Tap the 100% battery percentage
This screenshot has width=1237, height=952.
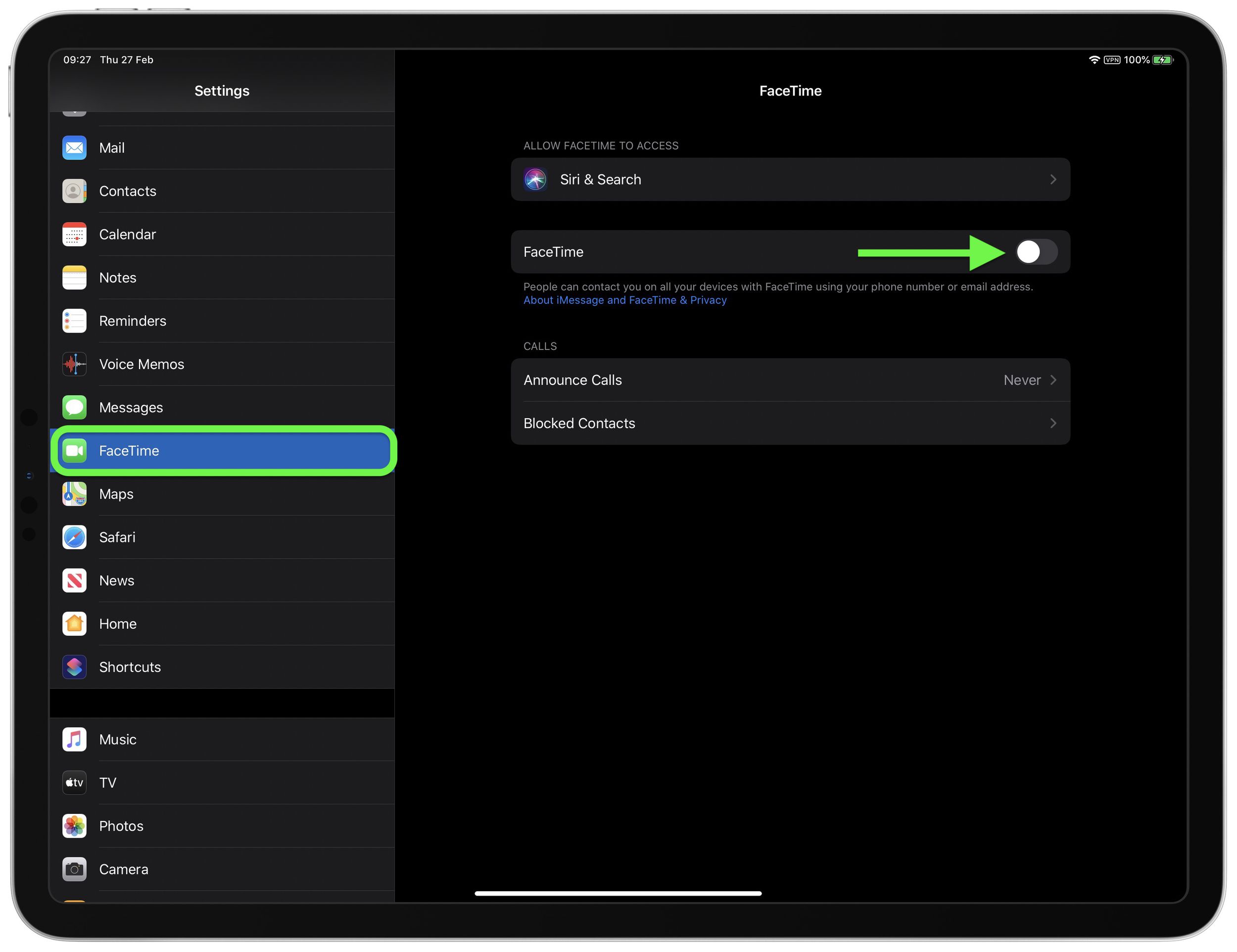click(1136, 60)
